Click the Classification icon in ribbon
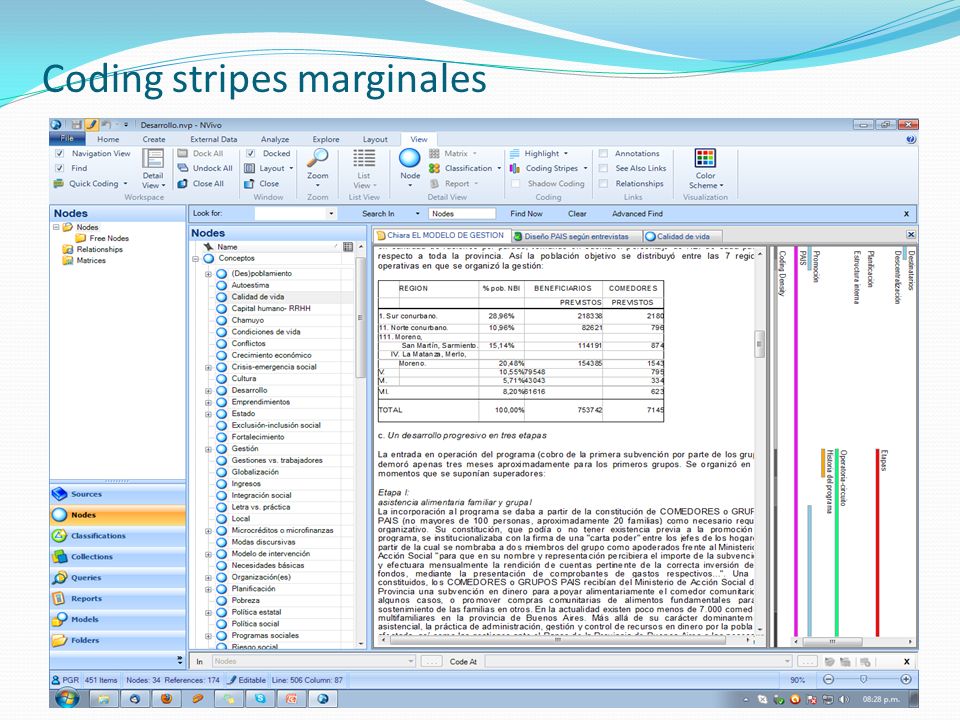This screenshot has width=960, height=720. 435,168
